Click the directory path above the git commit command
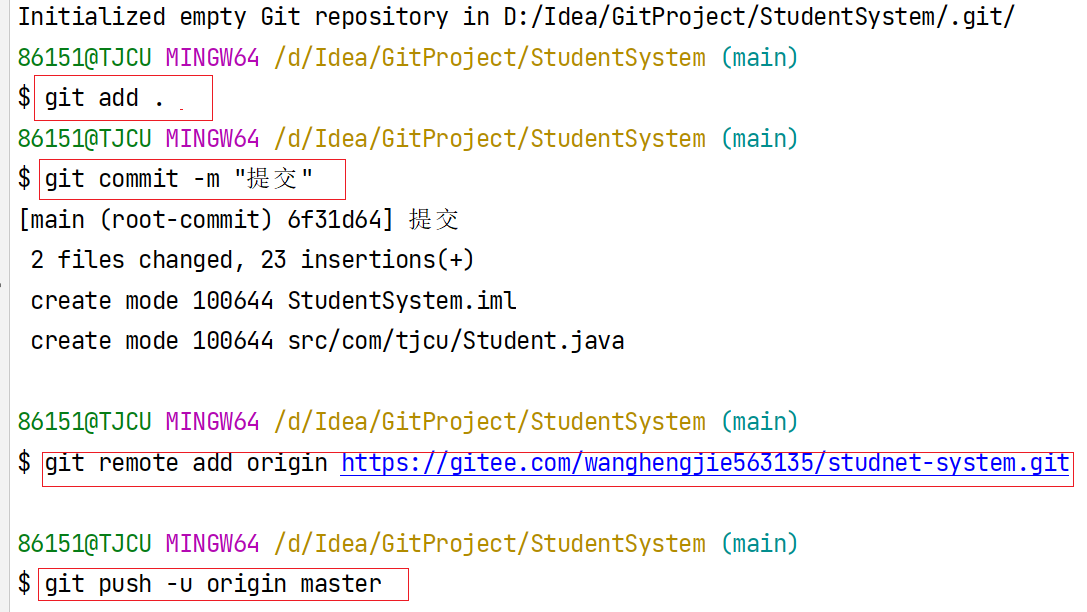1087x612 pixels. (x=489, y=139)
